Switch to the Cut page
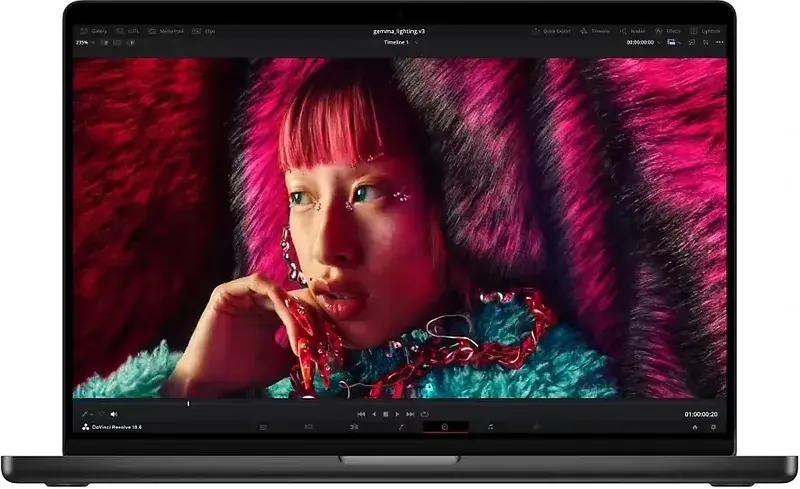The height and width of the screenshot is (489, 800). tap(309, 427)
